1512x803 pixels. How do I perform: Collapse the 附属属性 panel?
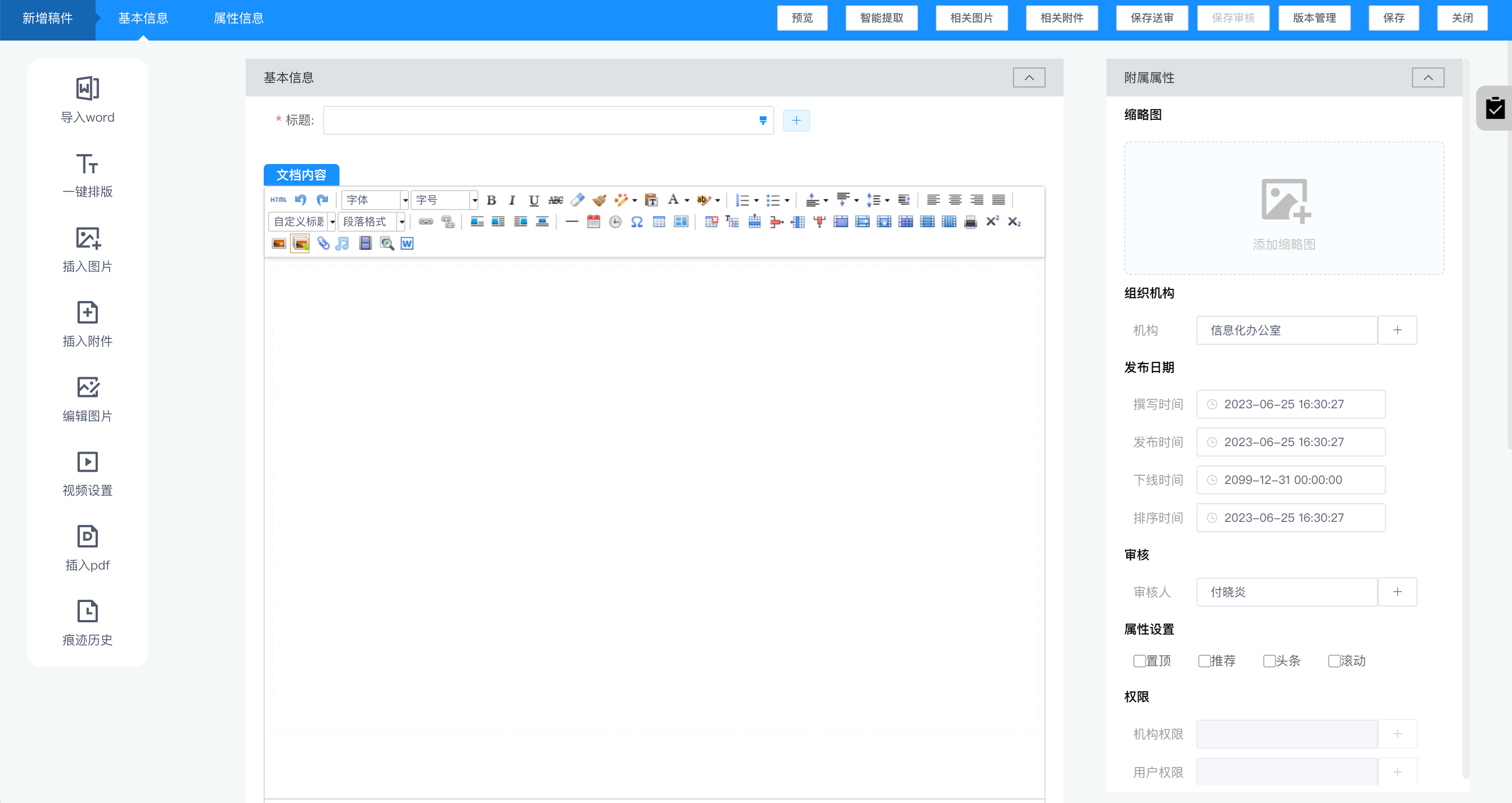(x=1428, y=78)
